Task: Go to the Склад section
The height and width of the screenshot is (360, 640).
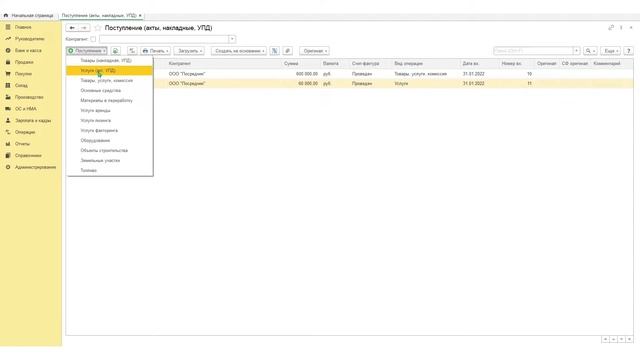Action: point(21,85)
